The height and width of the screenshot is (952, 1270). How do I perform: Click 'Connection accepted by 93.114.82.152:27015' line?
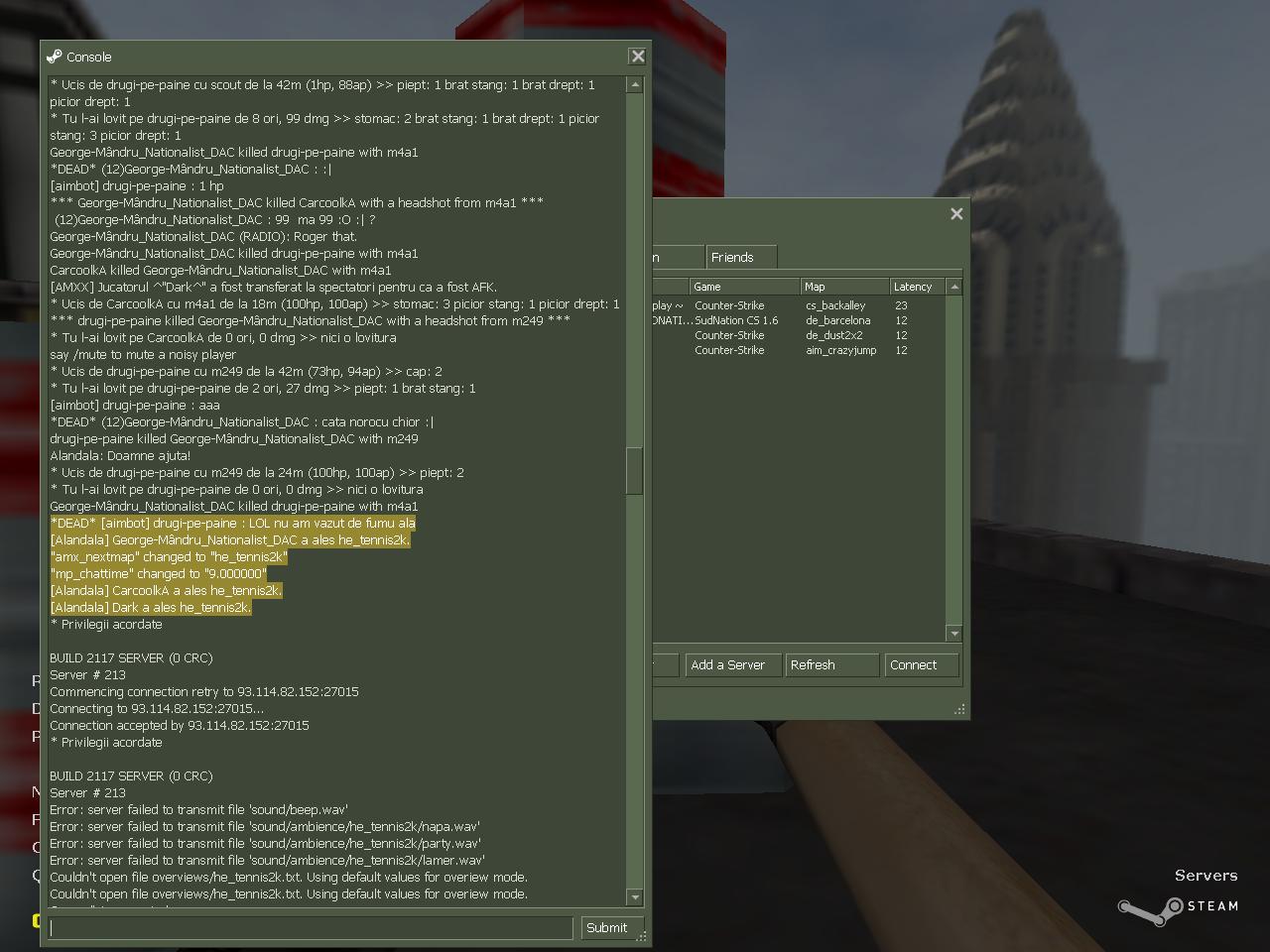(x=180, y=726)
